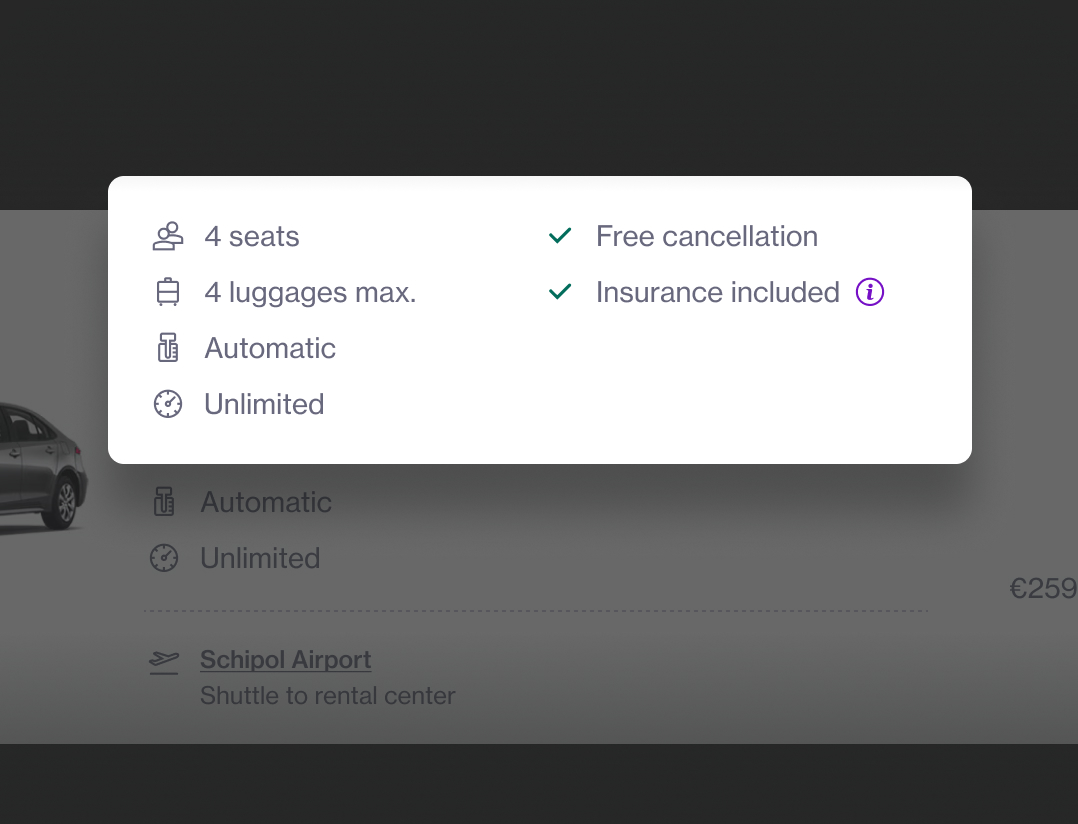Click the "Shuttle to rental center" text
This screenshot has height=824, width=1078.
coord(328,695)
